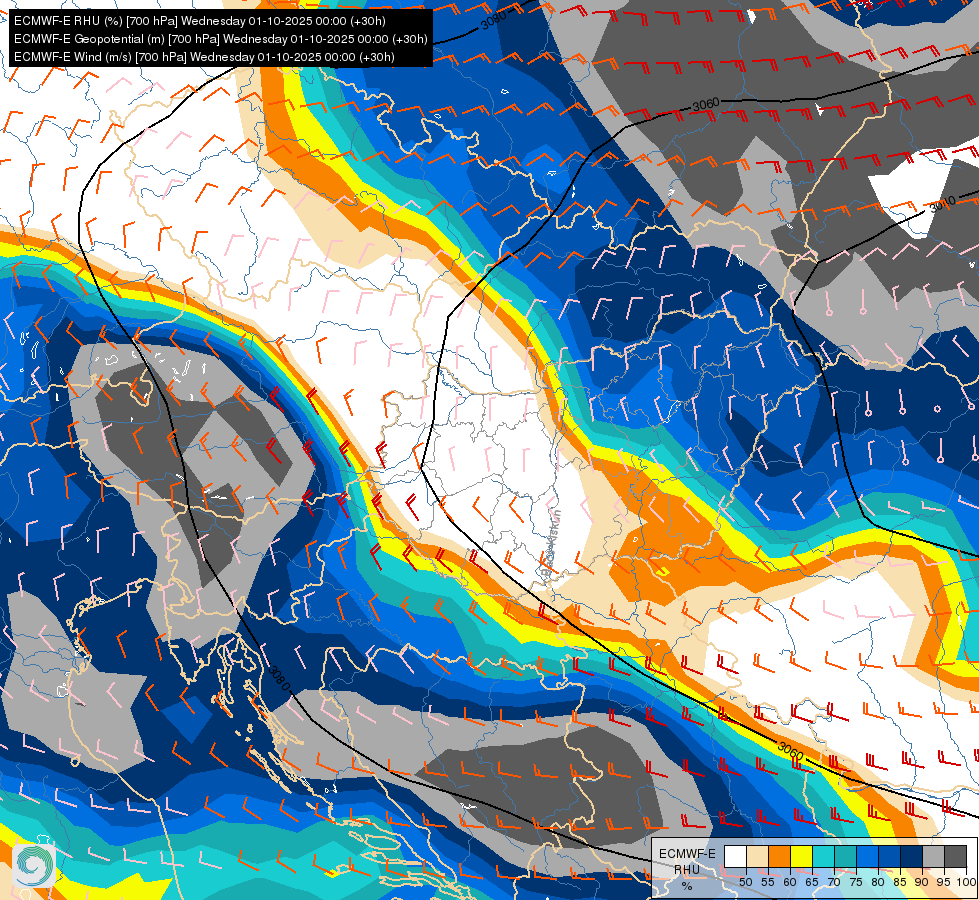Click the '3060' contour label near the bottom right
The height and width of the screenshot is (900, 979).
[x=790, y=751]
